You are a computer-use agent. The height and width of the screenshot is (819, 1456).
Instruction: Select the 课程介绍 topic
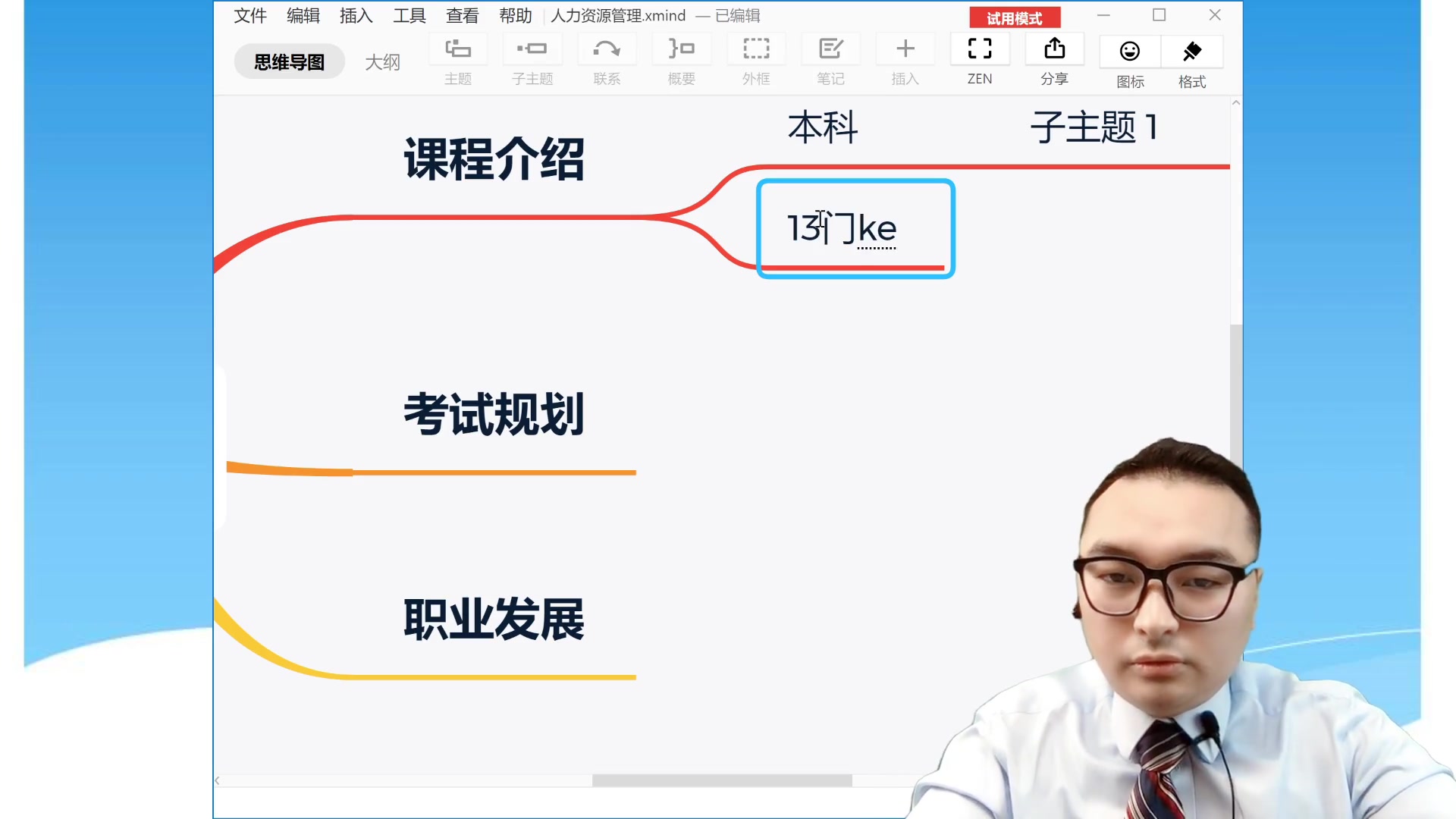494,159
